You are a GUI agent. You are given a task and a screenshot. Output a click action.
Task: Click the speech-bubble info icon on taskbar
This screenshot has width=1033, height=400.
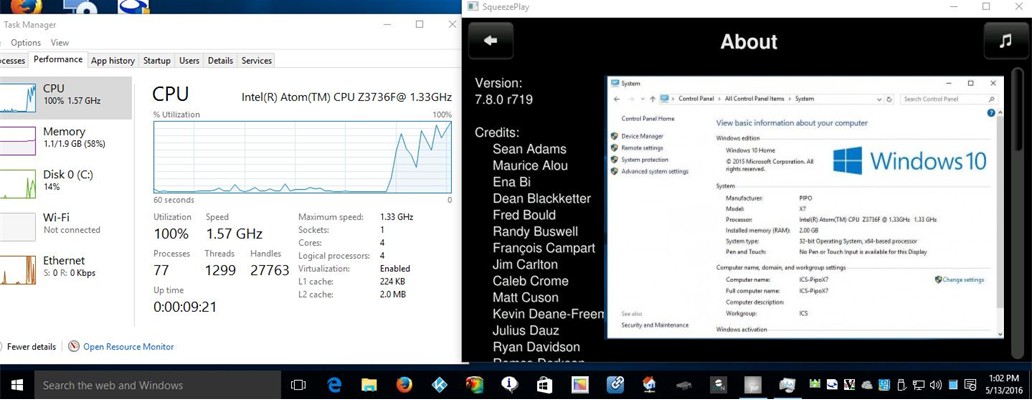click(x=509, y=385)
